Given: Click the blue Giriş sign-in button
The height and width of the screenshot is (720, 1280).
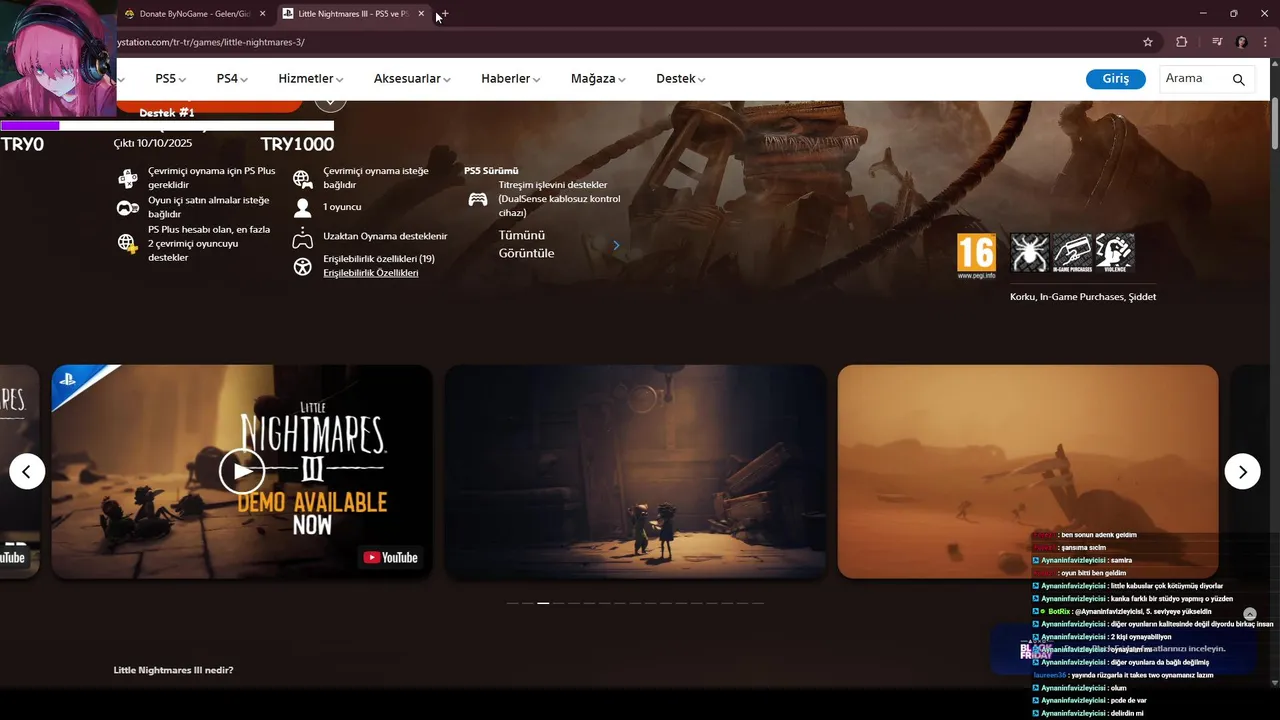Looking at the screenshot, I should (x=1116, y=79).
